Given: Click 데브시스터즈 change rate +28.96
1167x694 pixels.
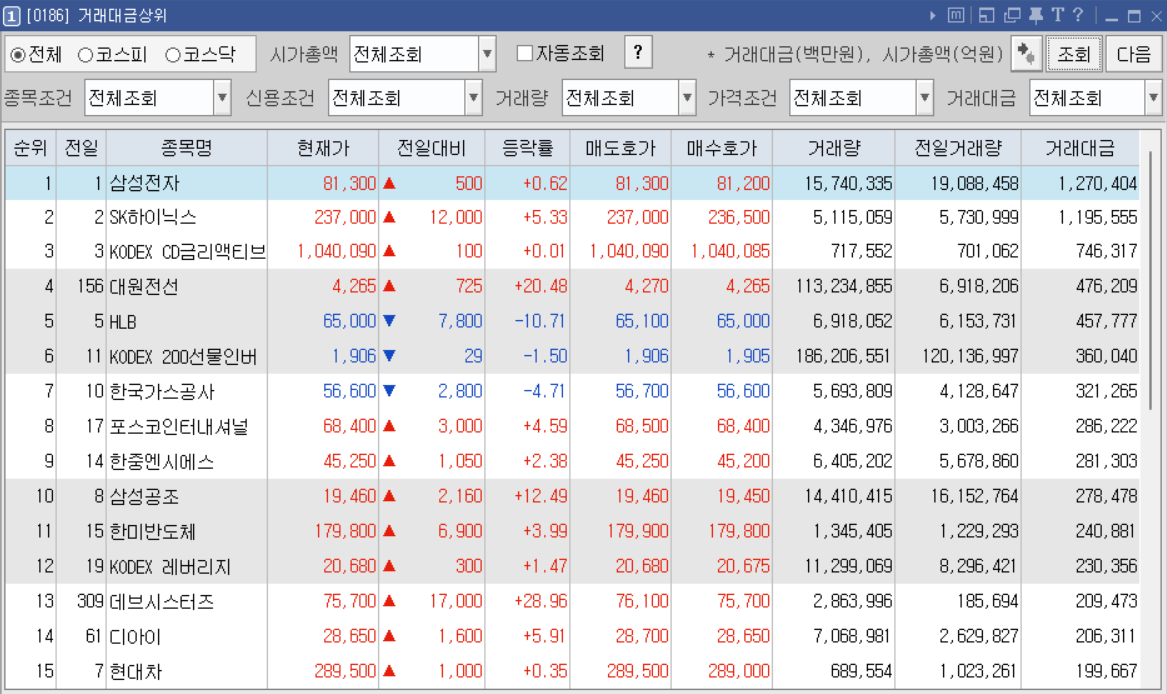Looking at the screenshot, I should coord(541,602).
